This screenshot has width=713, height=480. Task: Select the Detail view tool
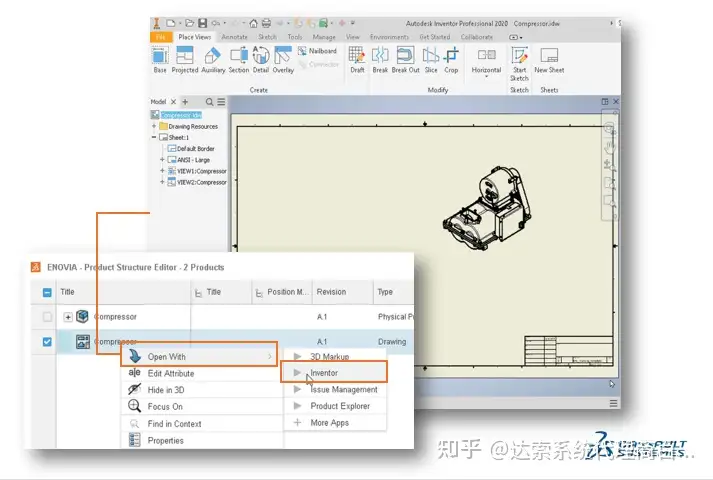tap(261, 60)
